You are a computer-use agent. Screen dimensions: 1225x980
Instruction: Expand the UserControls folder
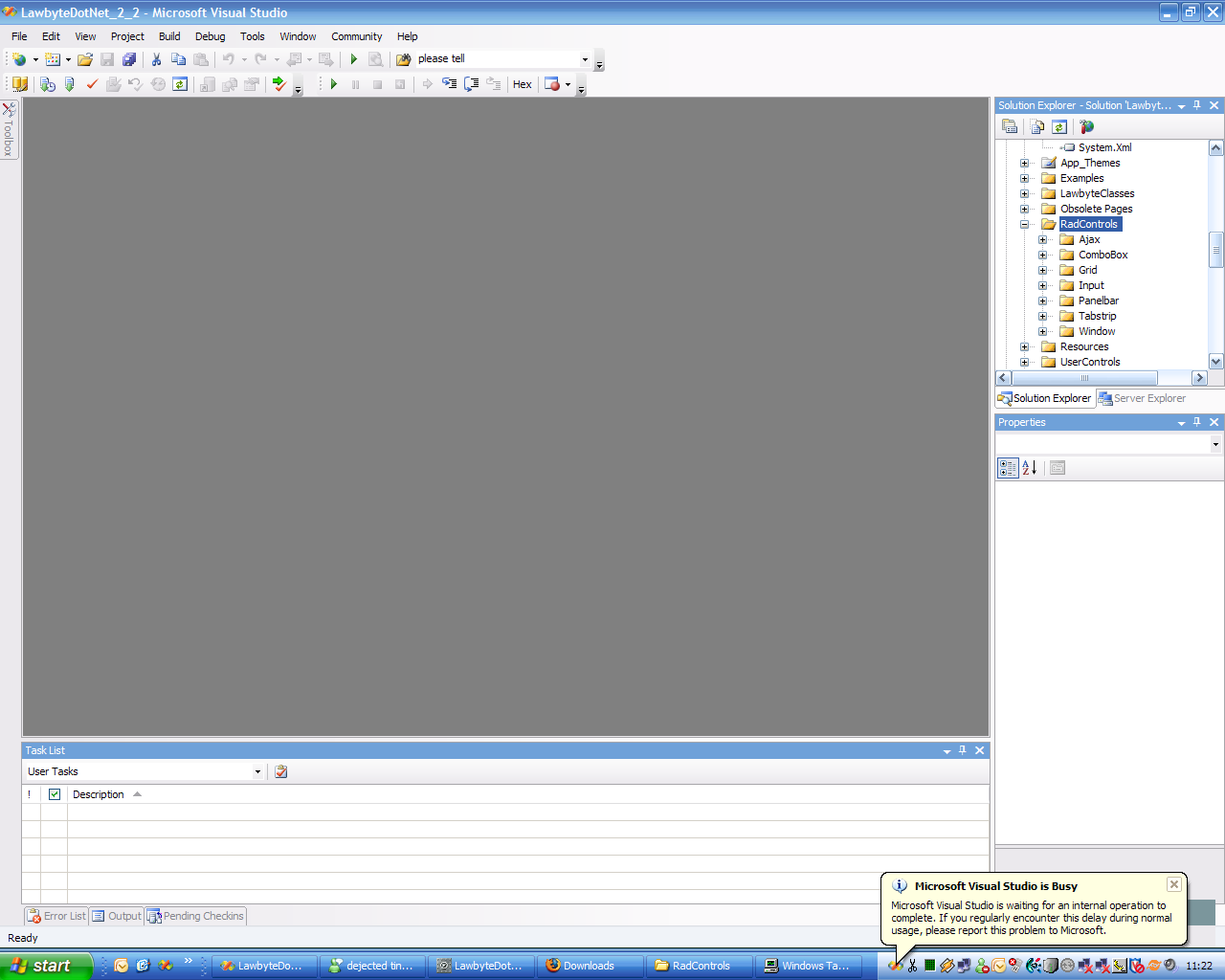(x=1025, y=362)
